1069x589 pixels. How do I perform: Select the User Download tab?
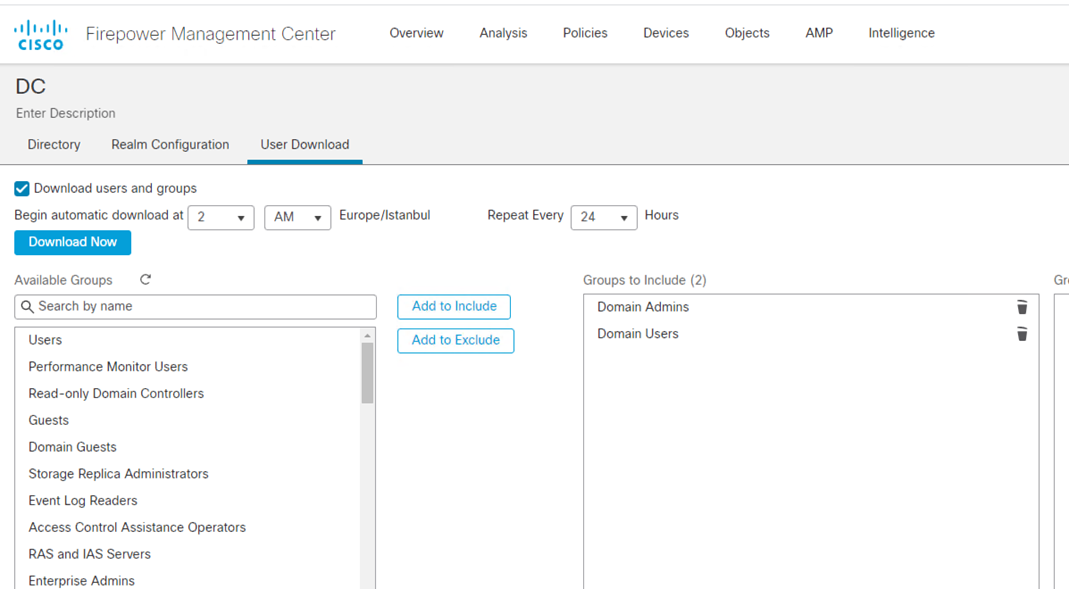(305, 145)
